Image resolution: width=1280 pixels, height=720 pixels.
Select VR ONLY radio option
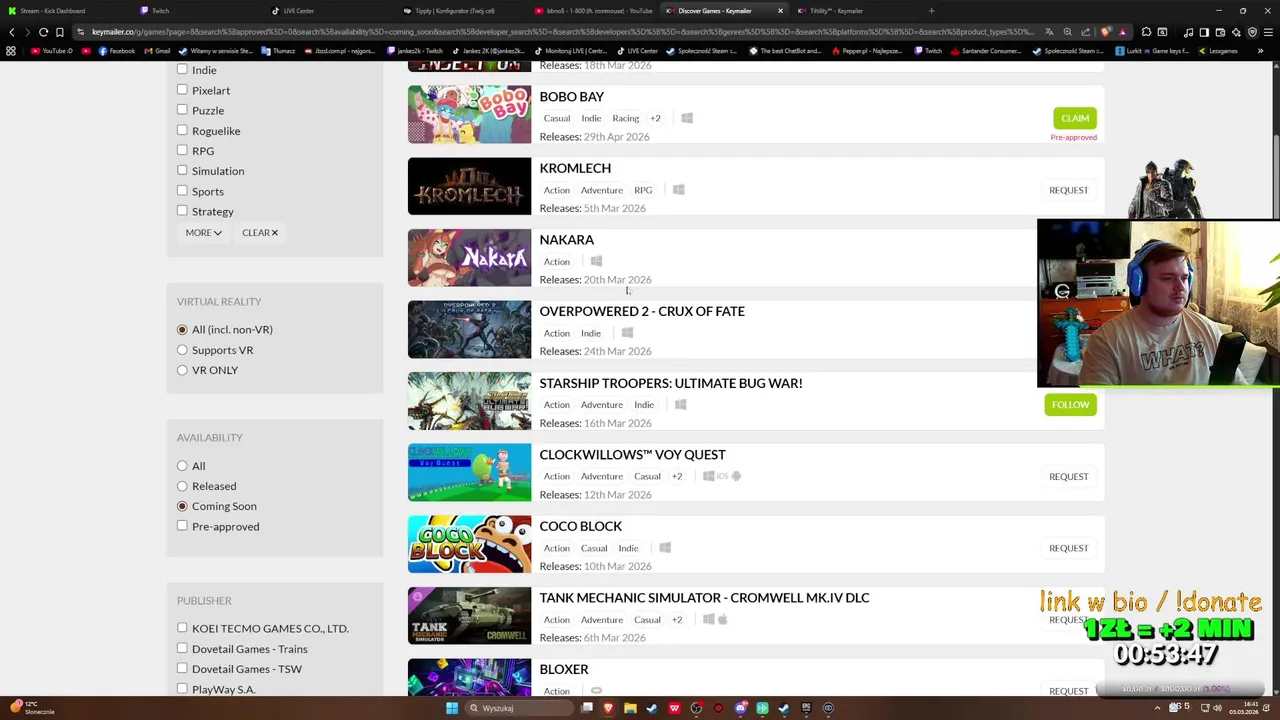[182, 370]
